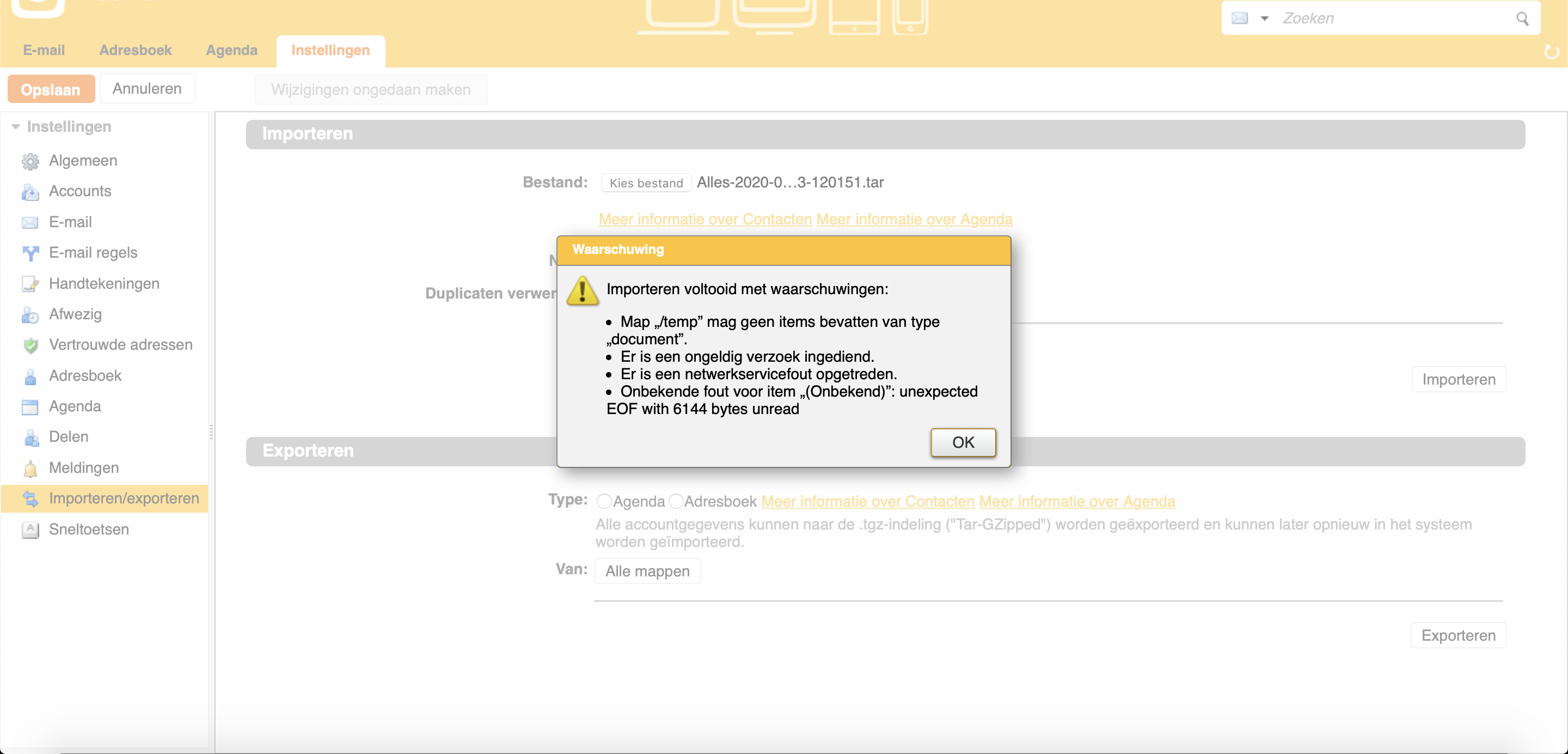Click the E-mail regels filter icon
1568x754 pixels.
(30, 253)
